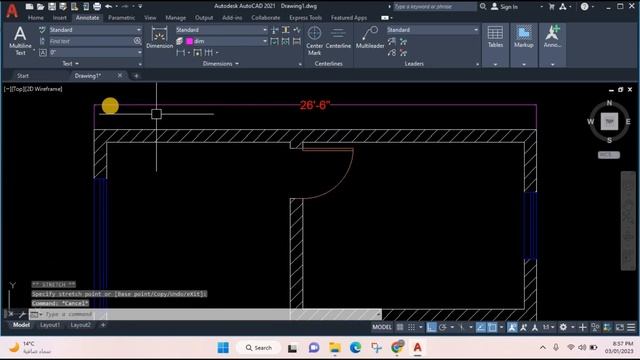Image resolution: width=640 pixels, height=360 pixels.
Task: Click the Sign In button
Action: click(x=504, y=7)
